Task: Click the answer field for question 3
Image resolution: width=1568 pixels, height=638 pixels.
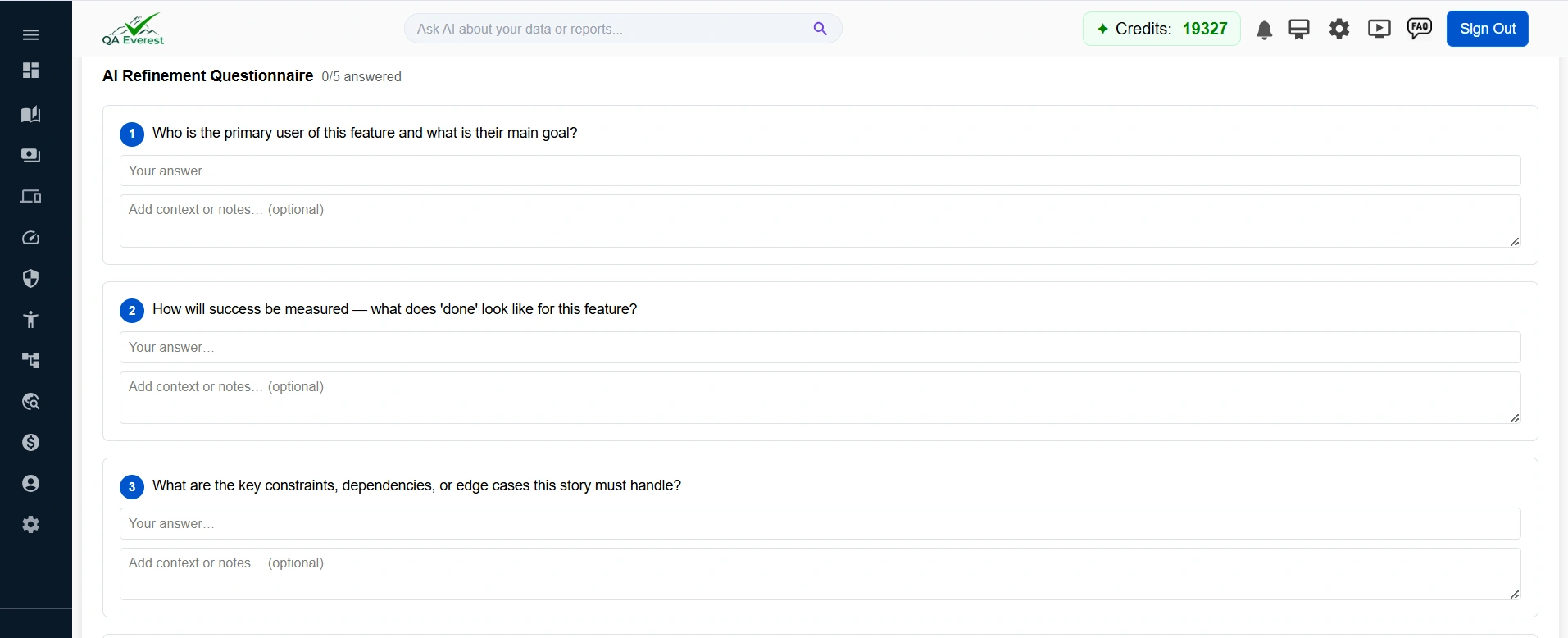Action: tap(820, 523)
